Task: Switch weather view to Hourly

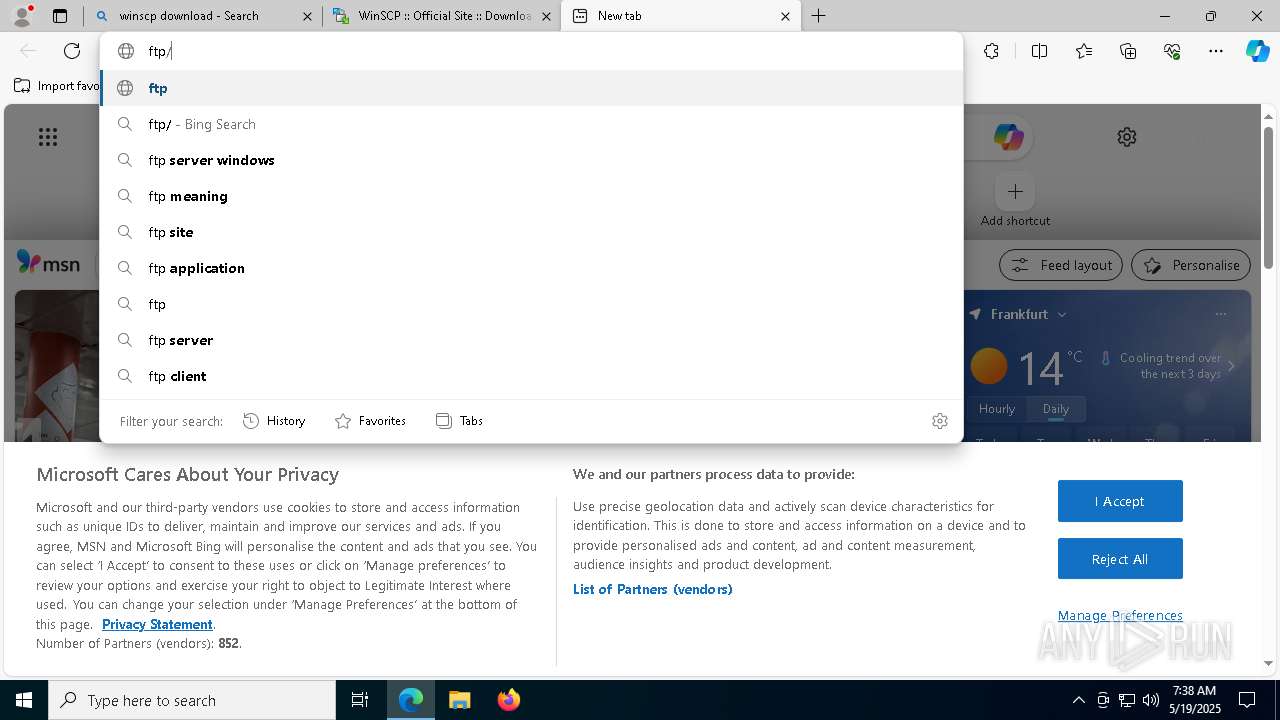Action: [997, 409]
